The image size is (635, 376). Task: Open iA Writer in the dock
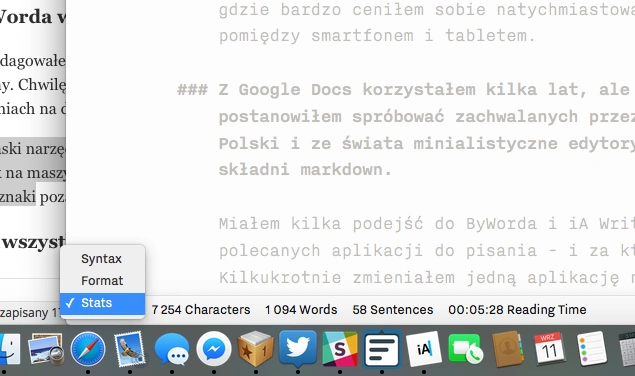point(424,349)
